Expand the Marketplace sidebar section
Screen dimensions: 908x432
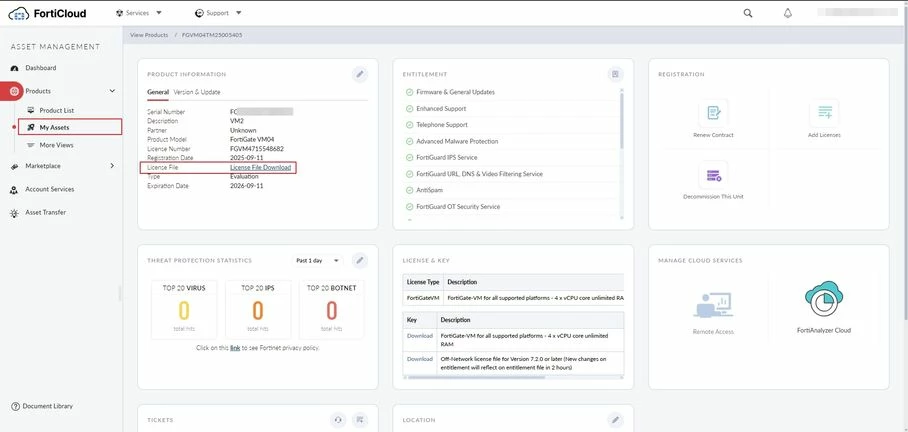coord(112,166)
